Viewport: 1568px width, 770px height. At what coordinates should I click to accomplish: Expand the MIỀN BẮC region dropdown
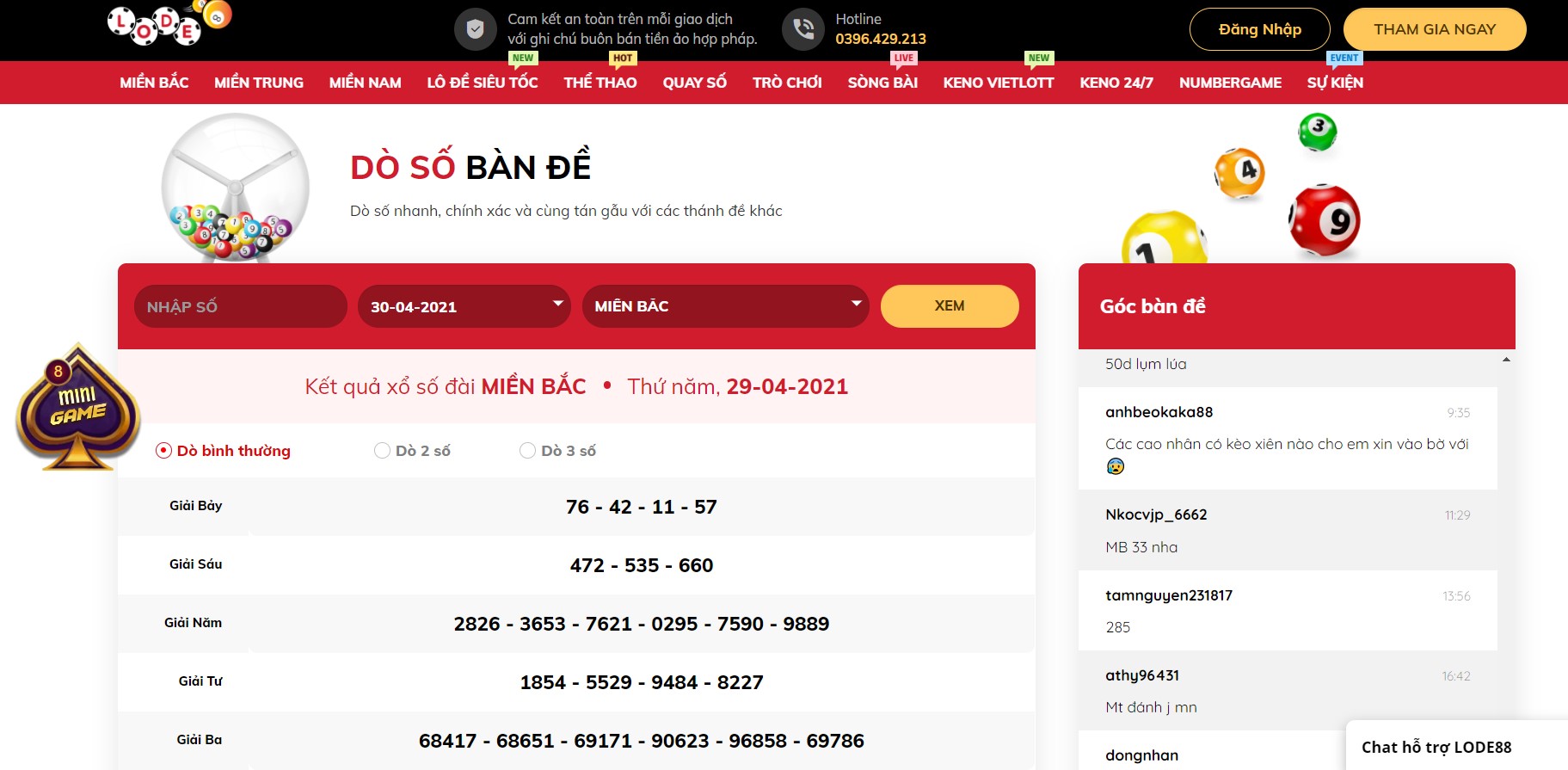click(x=725, y=306)
